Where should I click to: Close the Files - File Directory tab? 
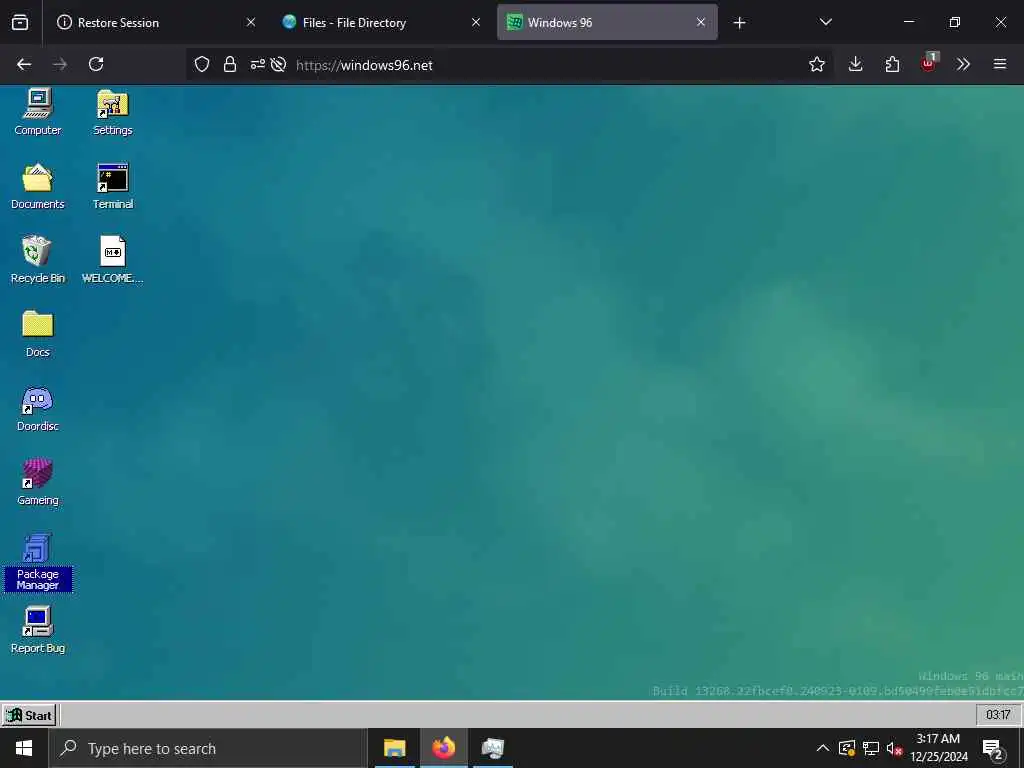[x=476, y=22]
